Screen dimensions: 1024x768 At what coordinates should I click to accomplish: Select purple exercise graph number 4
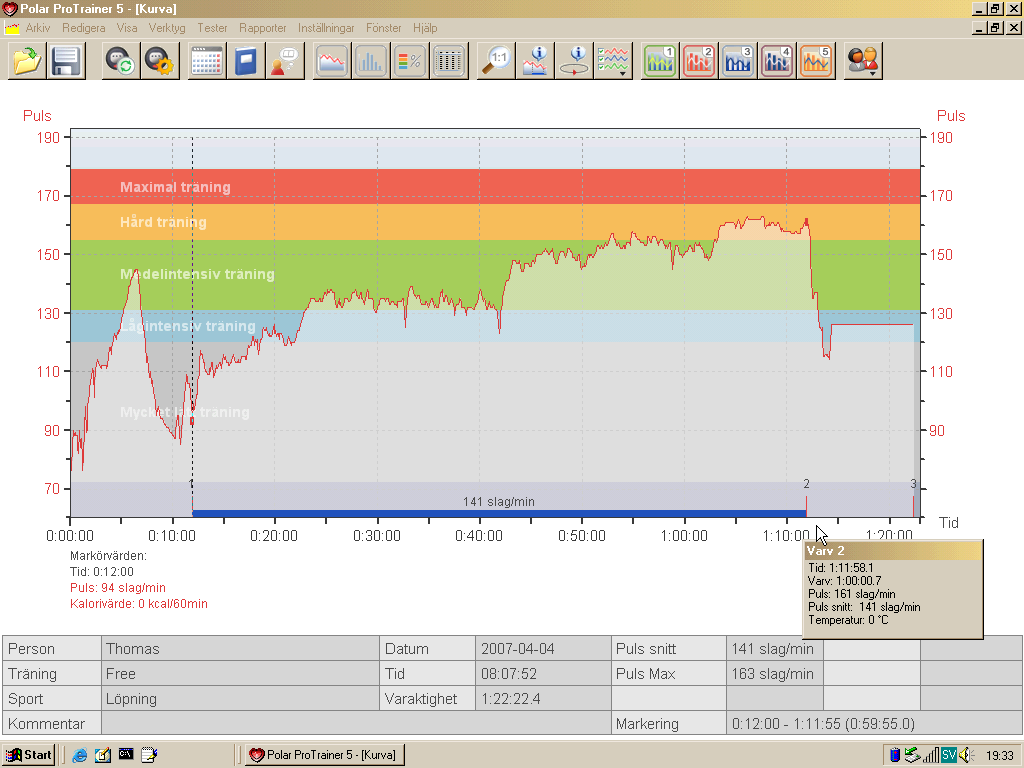click(777, 61)
